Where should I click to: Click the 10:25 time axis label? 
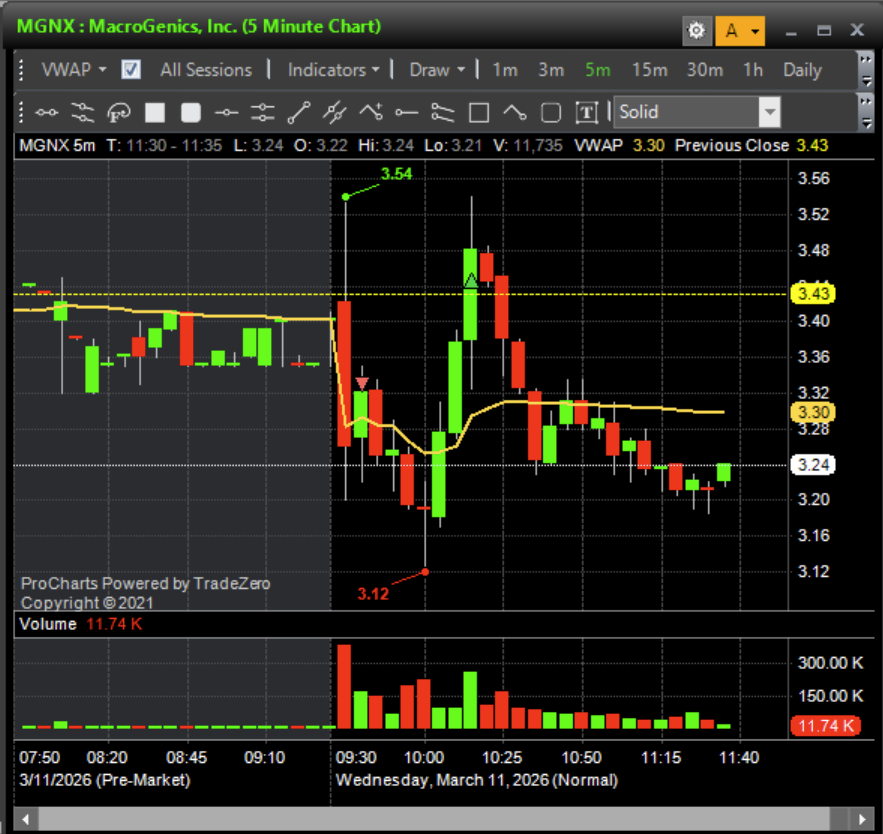(502, 757)
